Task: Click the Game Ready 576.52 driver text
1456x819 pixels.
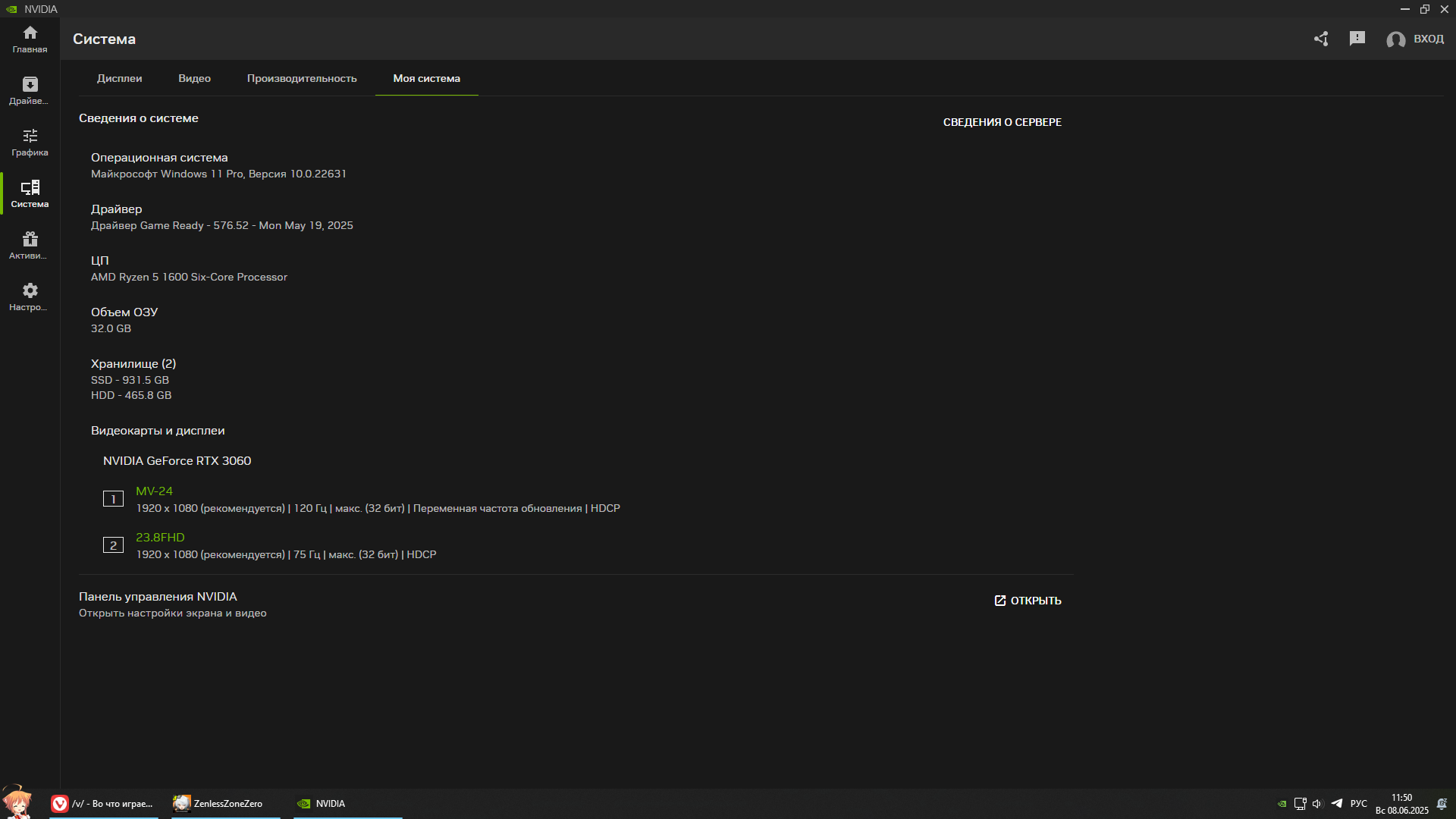Action: click(222, 225)
